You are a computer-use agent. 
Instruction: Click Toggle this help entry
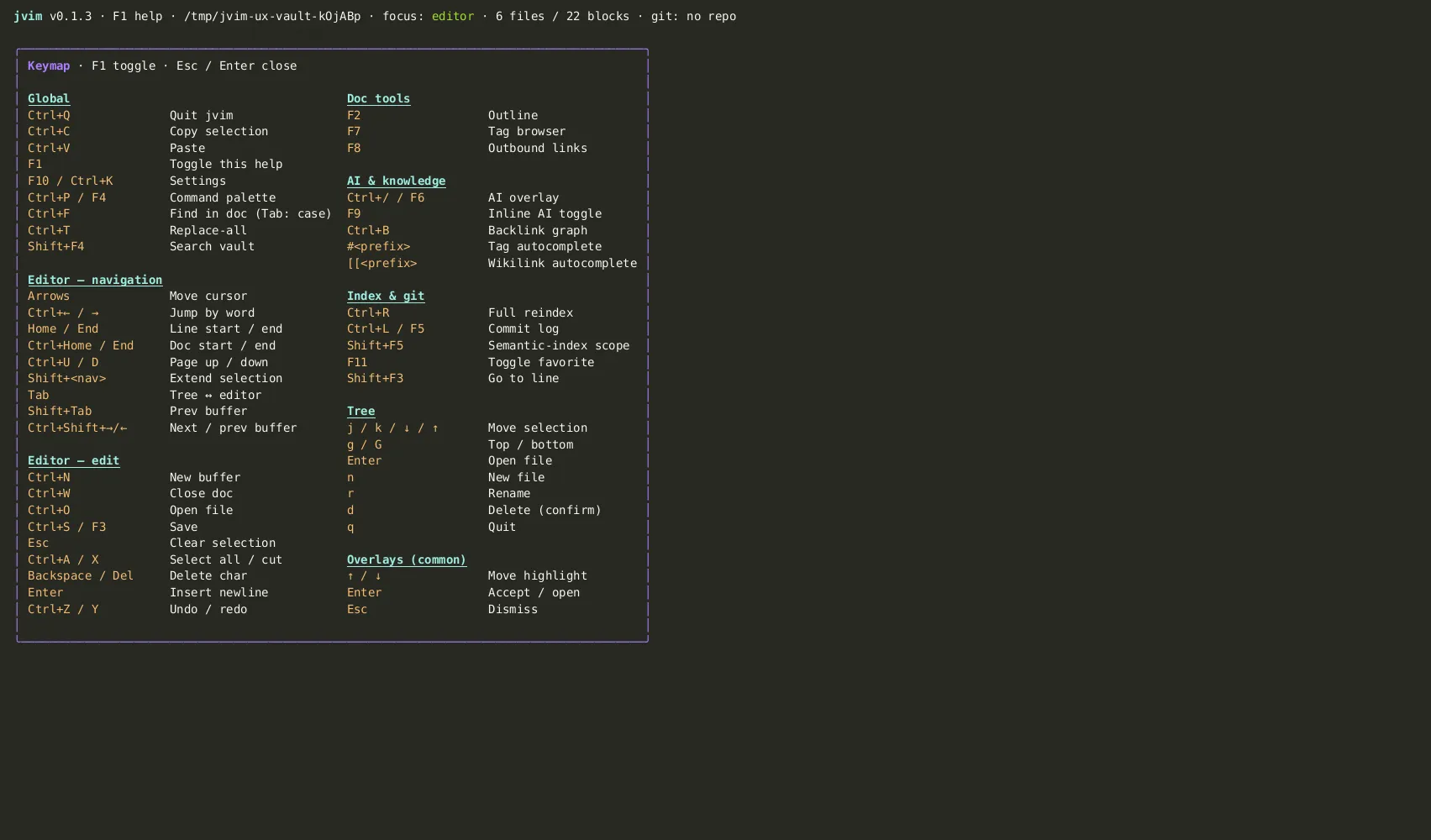click(x=155, y=164)
